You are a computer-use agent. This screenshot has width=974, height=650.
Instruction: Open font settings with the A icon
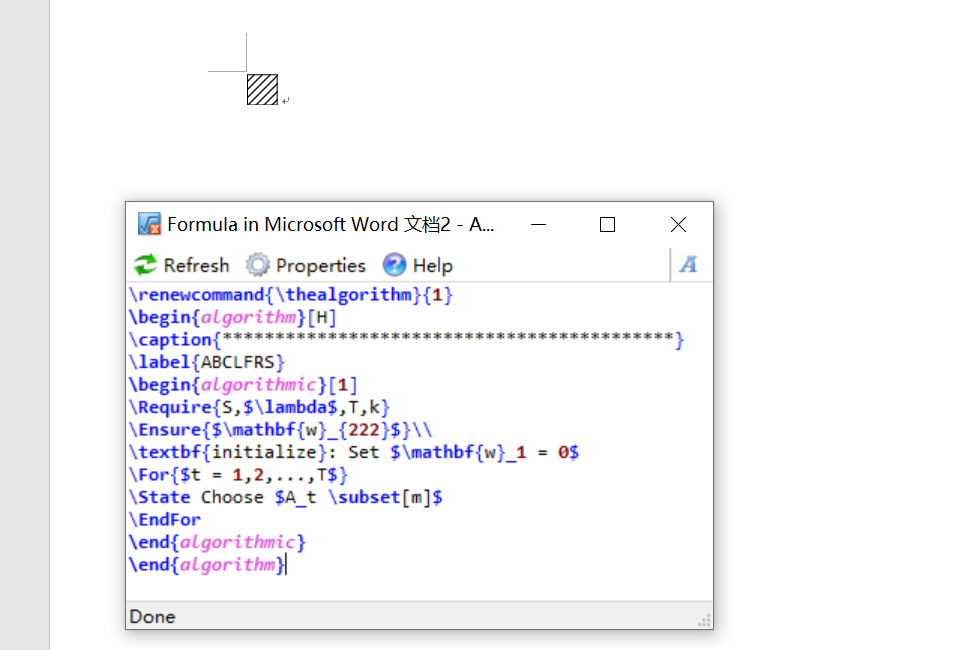688,265
